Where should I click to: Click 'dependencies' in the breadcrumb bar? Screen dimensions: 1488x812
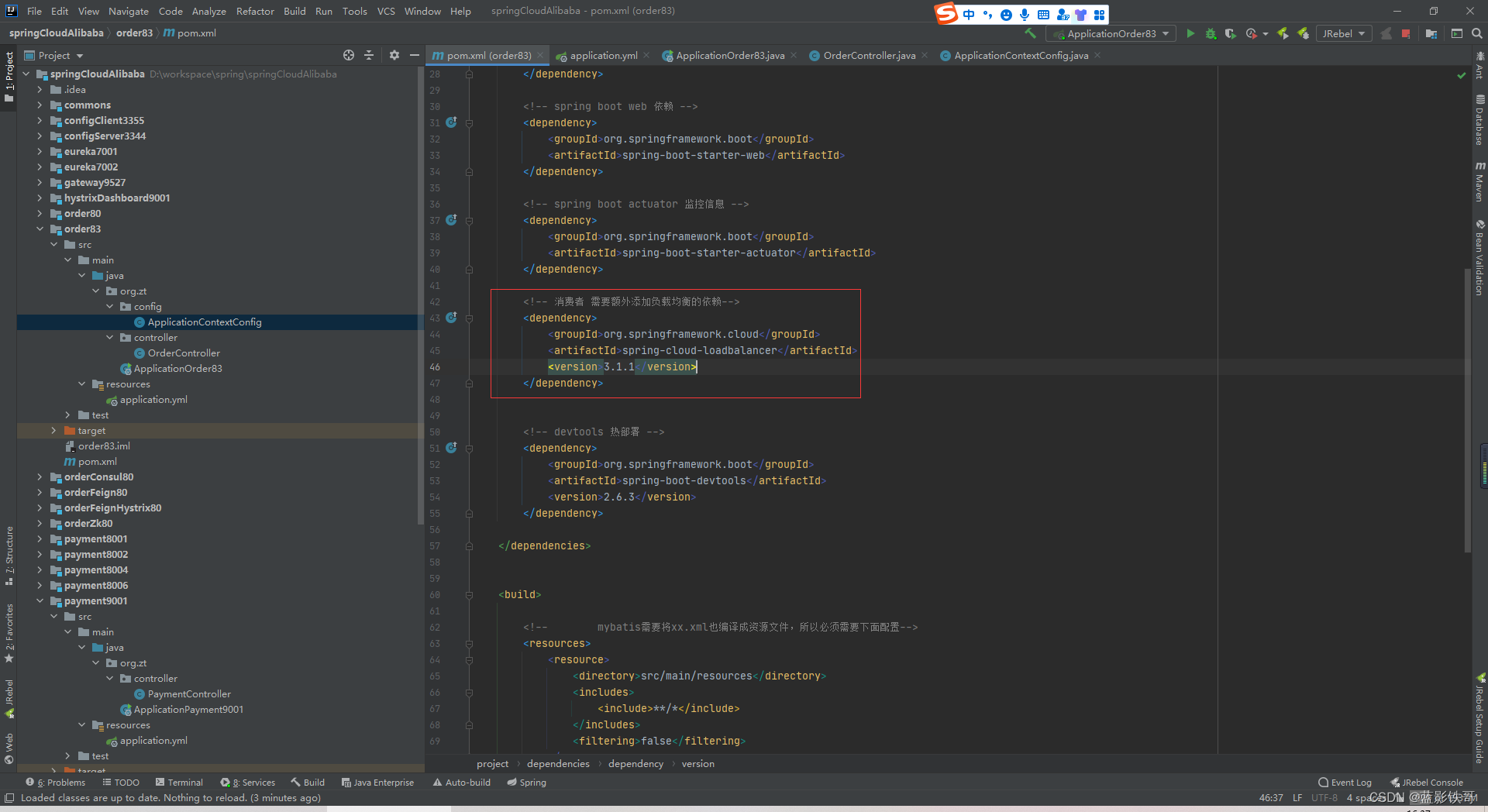(x=558, y=763)
